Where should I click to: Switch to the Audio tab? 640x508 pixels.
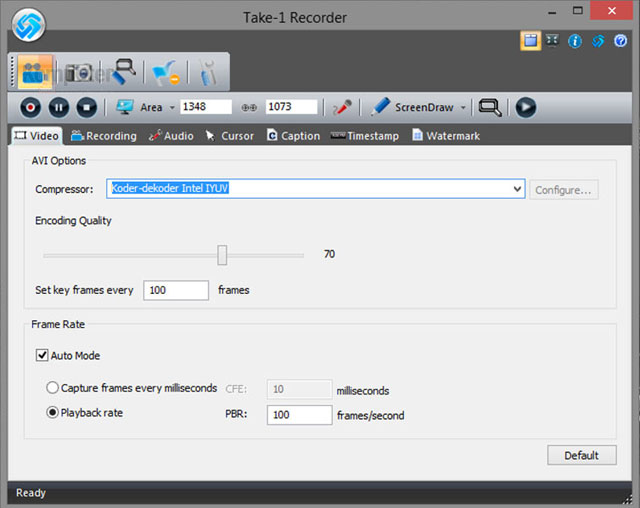click(x=171, y=136)
